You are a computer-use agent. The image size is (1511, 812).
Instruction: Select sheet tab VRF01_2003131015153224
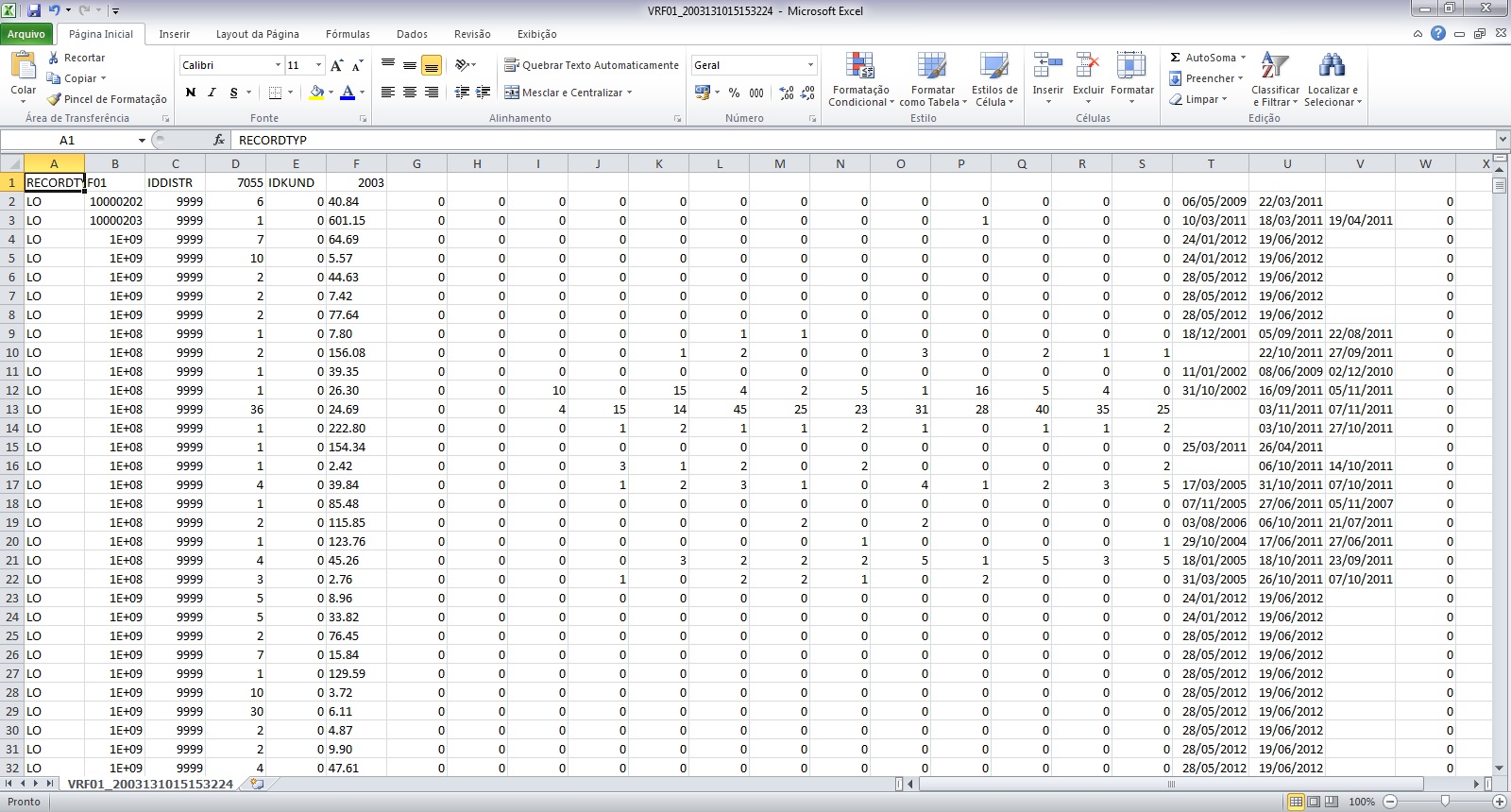pos(150,784)
